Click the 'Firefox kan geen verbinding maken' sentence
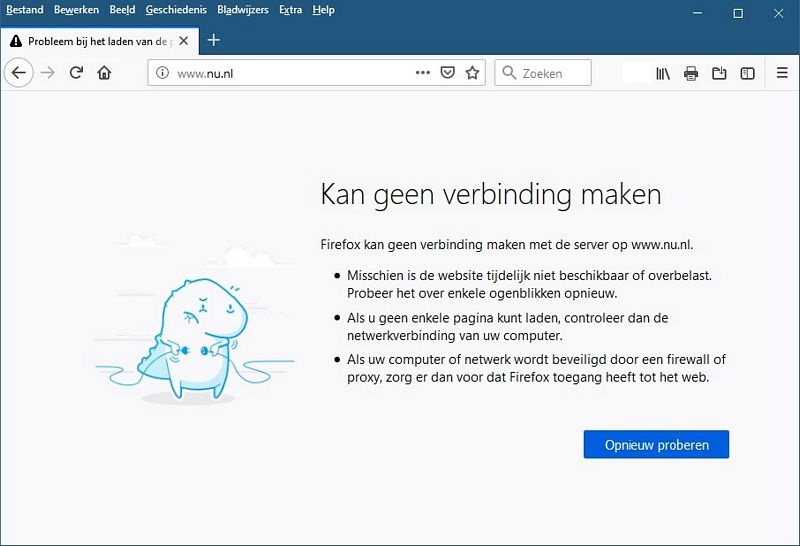 coord(507,245)
